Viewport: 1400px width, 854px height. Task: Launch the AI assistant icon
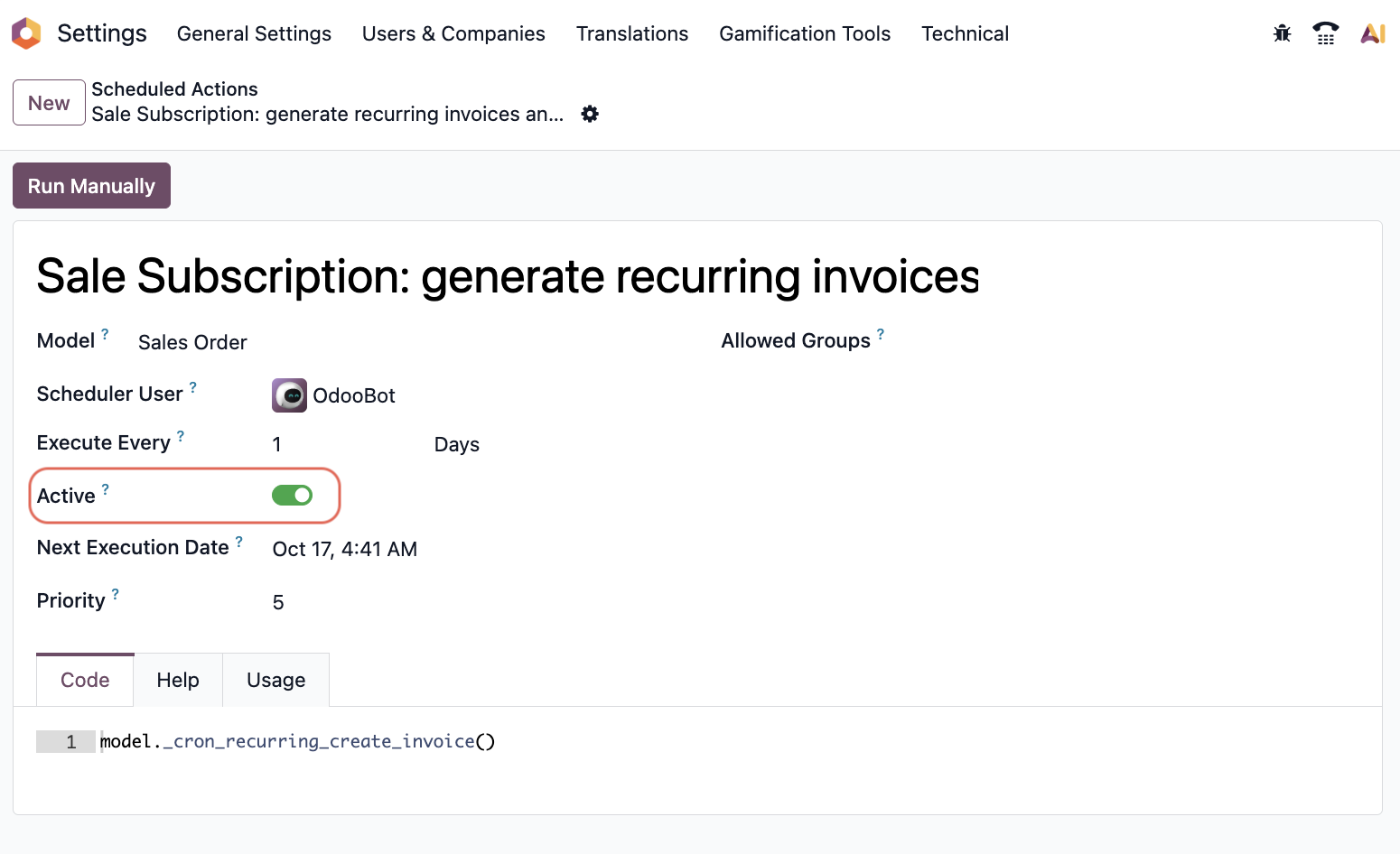[1372, 34]
